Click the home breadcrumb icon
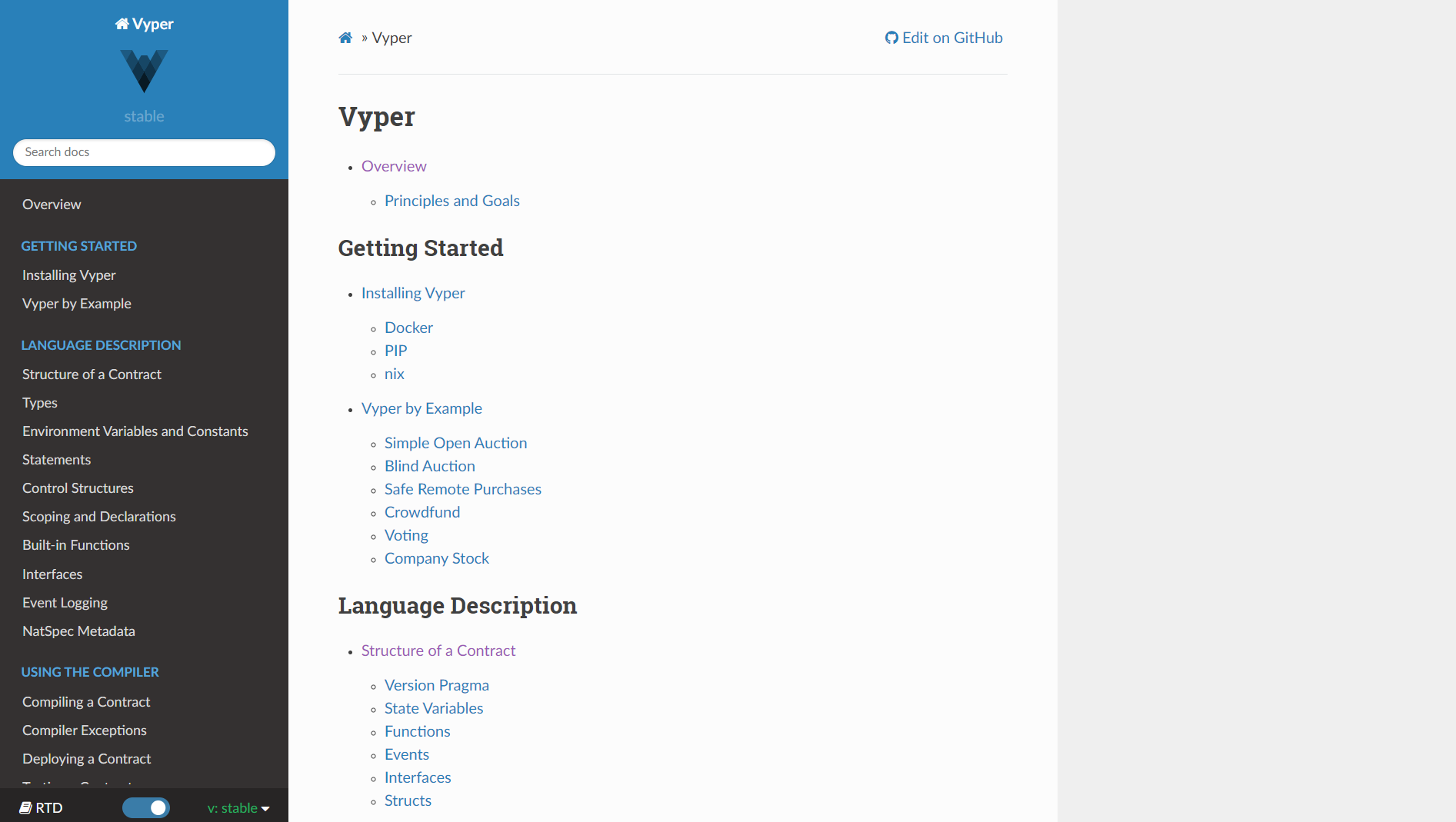 pyautogui.click(x=345, y=37)
